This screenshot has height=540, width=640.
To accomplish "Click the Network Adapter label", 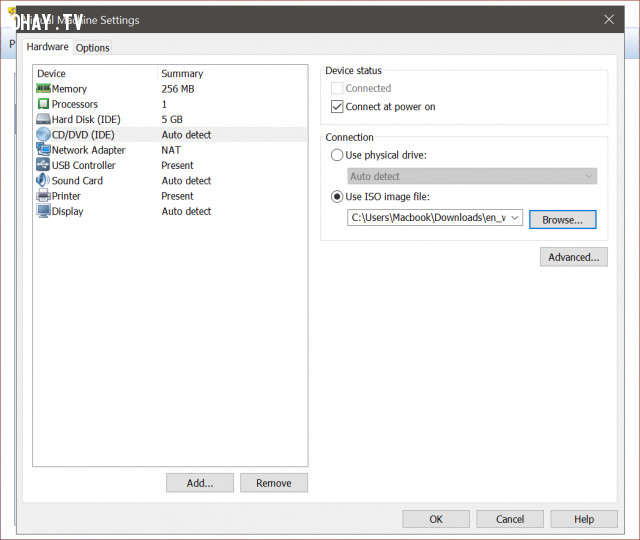I will tap(89, 150).
